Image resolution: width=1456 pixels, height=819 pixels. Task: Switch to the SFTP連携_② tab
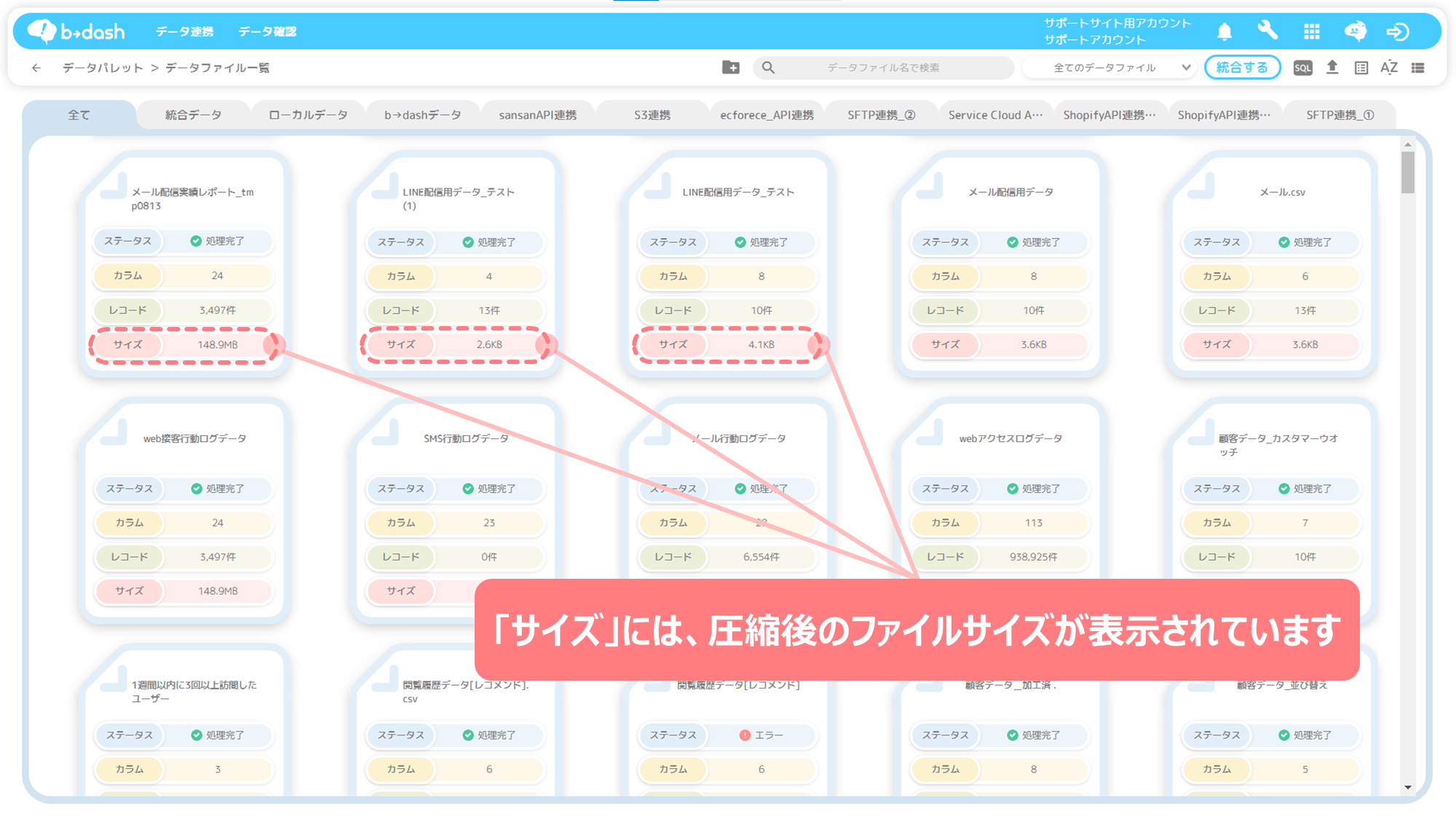tap(882, 115)
